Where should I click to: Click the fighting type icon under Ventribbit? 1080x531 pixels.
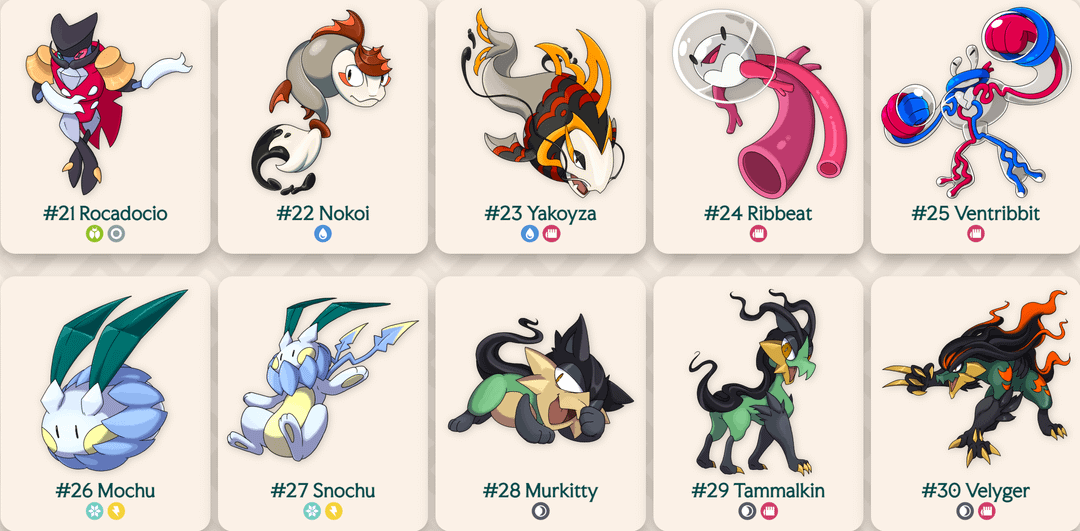[x=976, y=234]
